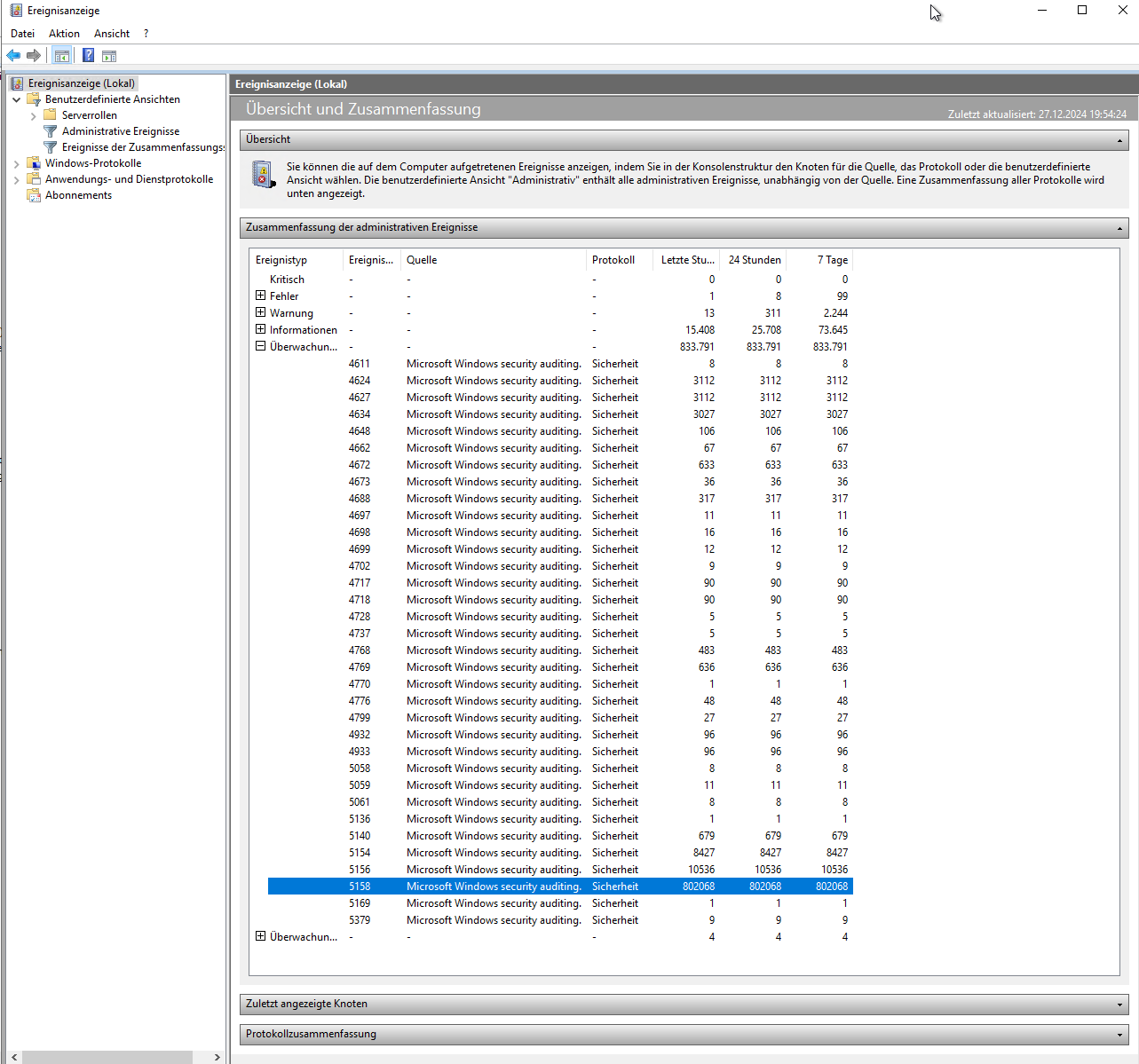Select Abonnements in the console tree
The width and height of the screenshot is (1139, 1064).
click(78, 195)
